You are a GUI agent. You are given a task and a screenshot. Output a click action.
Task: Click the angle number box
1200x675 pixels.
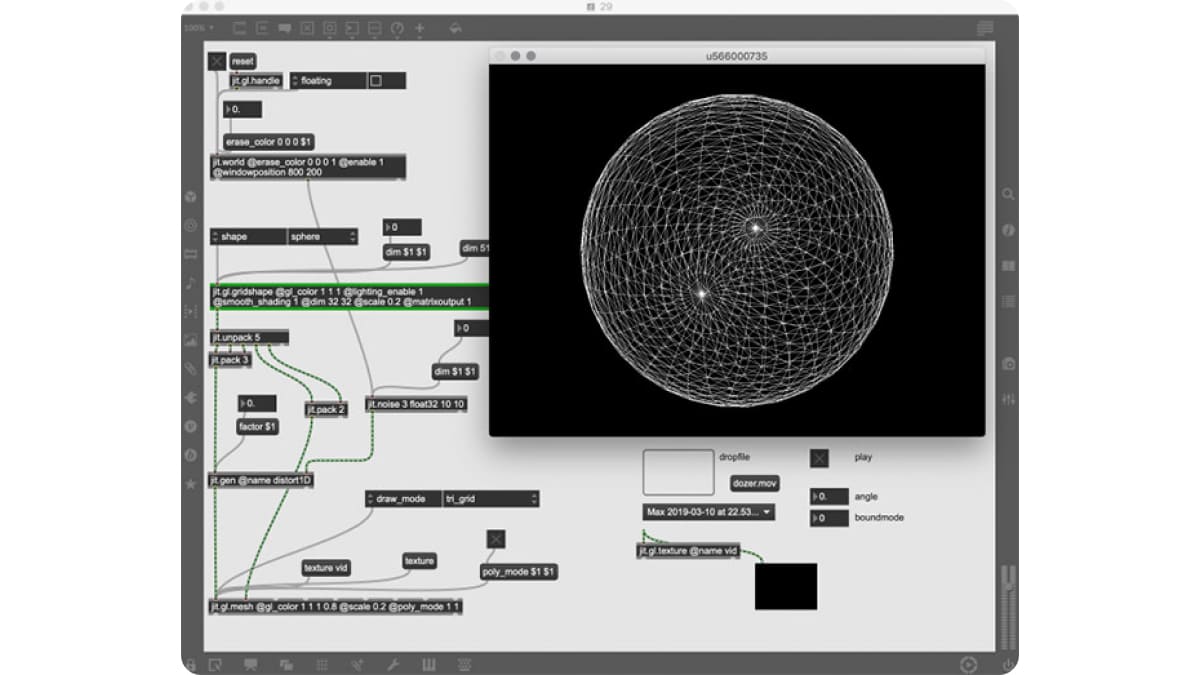click(829, 497)
